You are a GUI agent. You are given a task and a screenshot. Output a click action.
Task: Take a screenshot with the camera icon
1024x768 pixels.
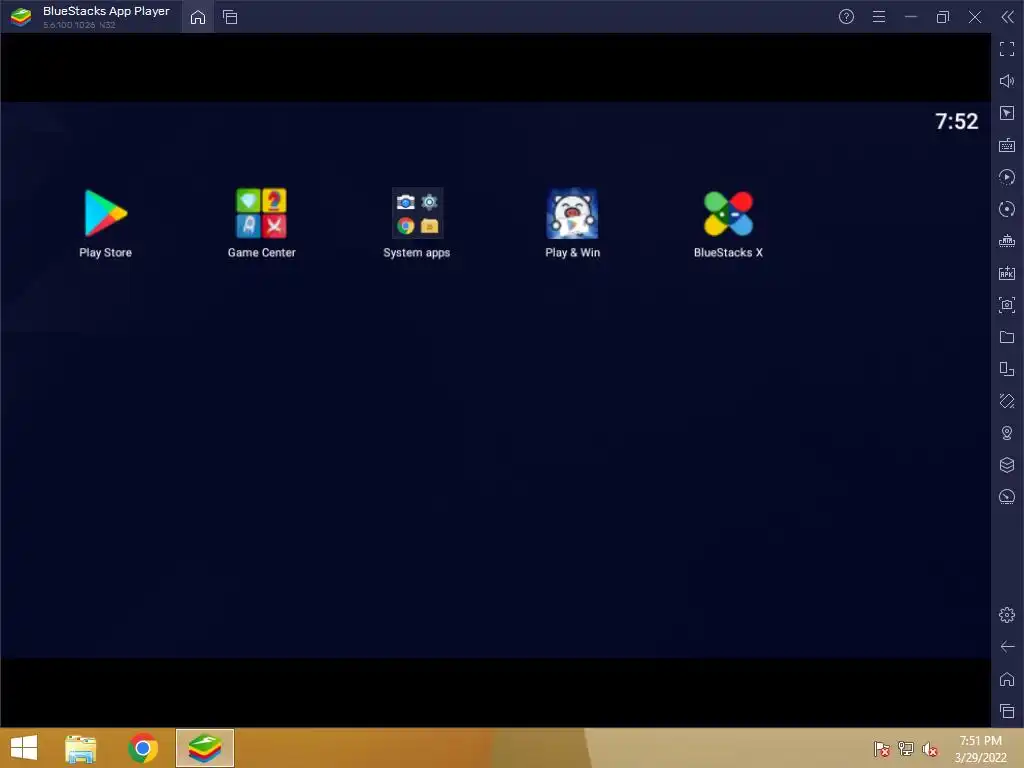point(1007,305)
